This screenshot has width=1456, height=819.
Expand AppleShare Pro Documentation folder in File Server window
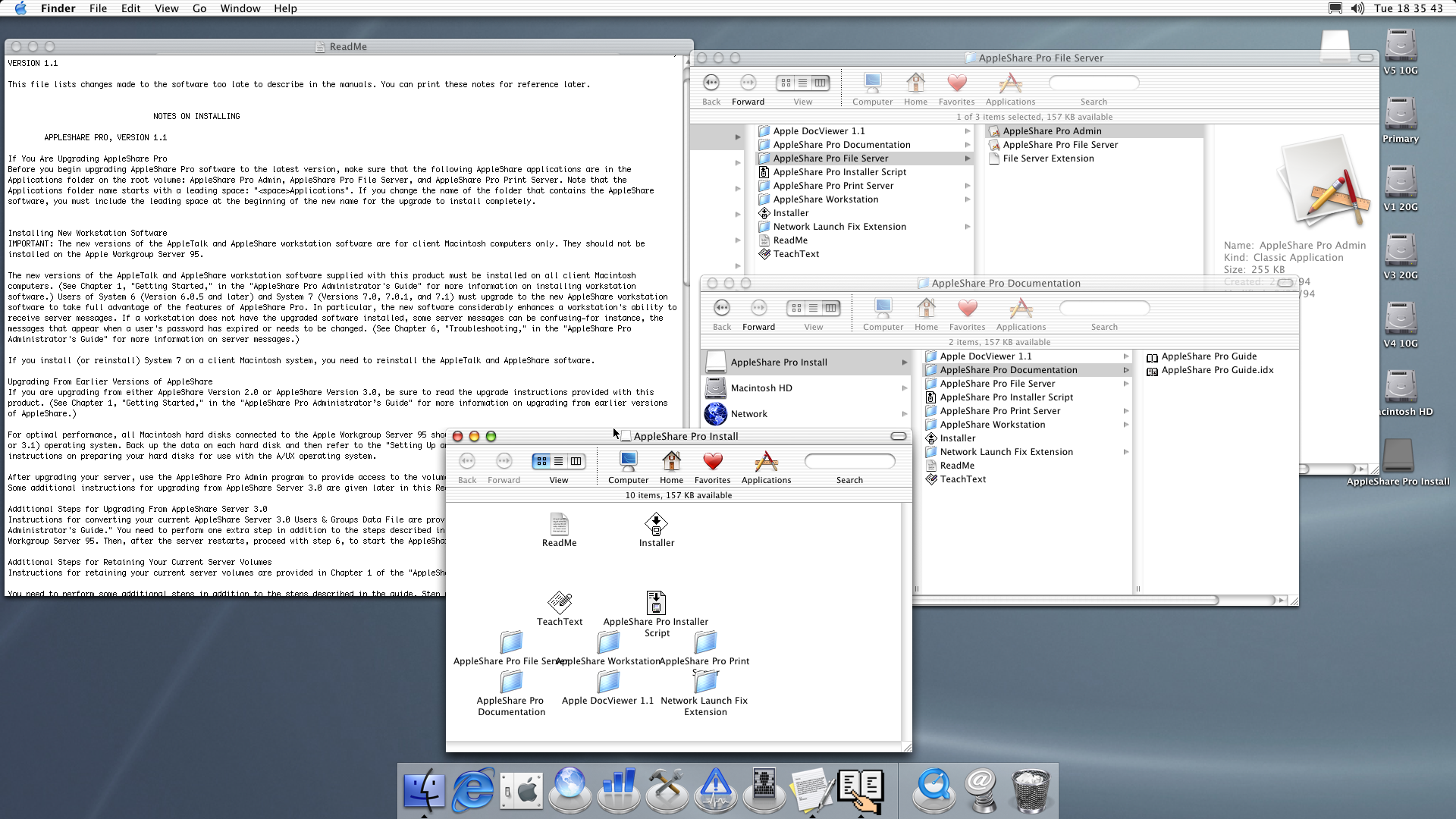click(x=968, y=145)
